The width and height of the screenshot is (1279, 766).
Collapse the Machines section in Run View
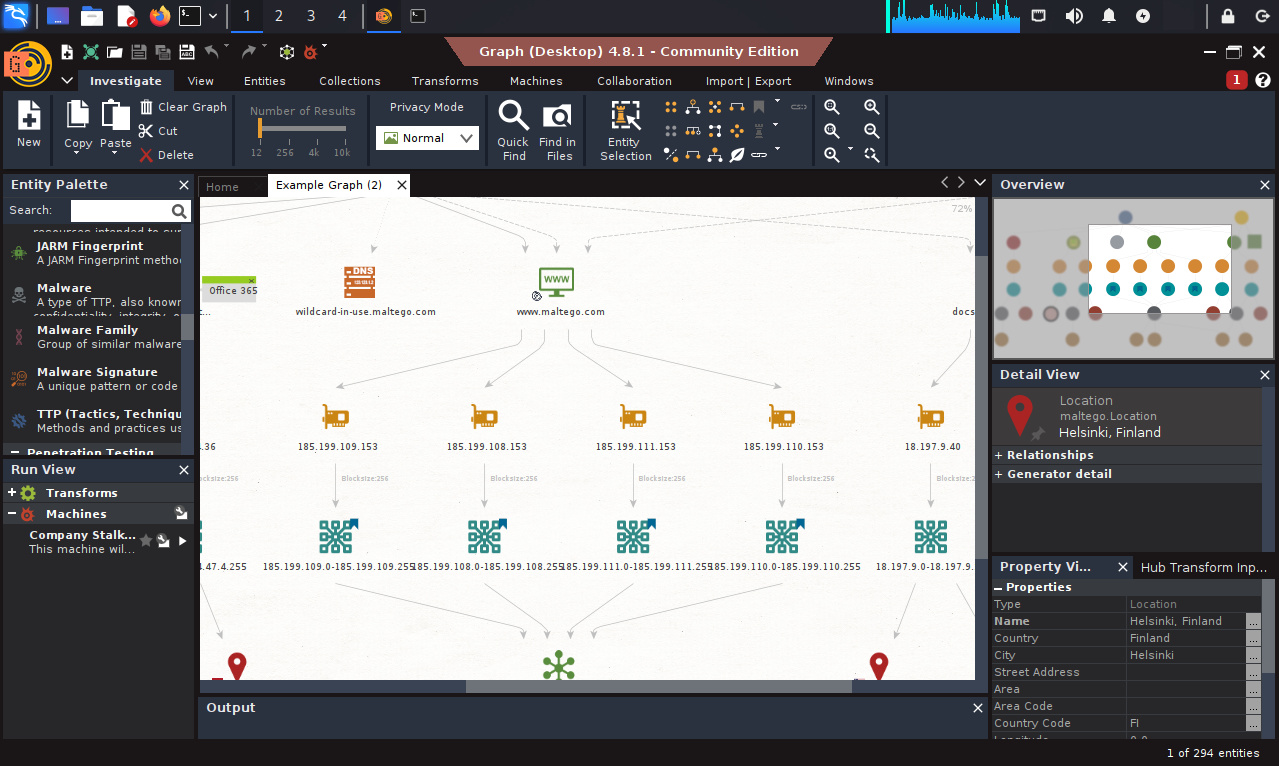(12, 514)
